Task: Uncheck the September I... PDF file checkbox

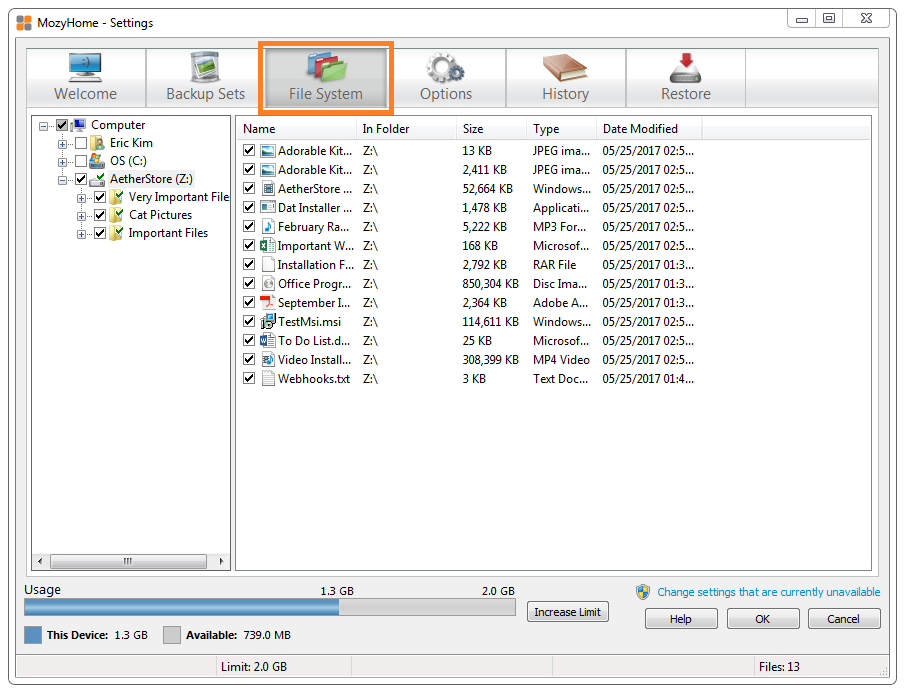Action: pos(249,302)
